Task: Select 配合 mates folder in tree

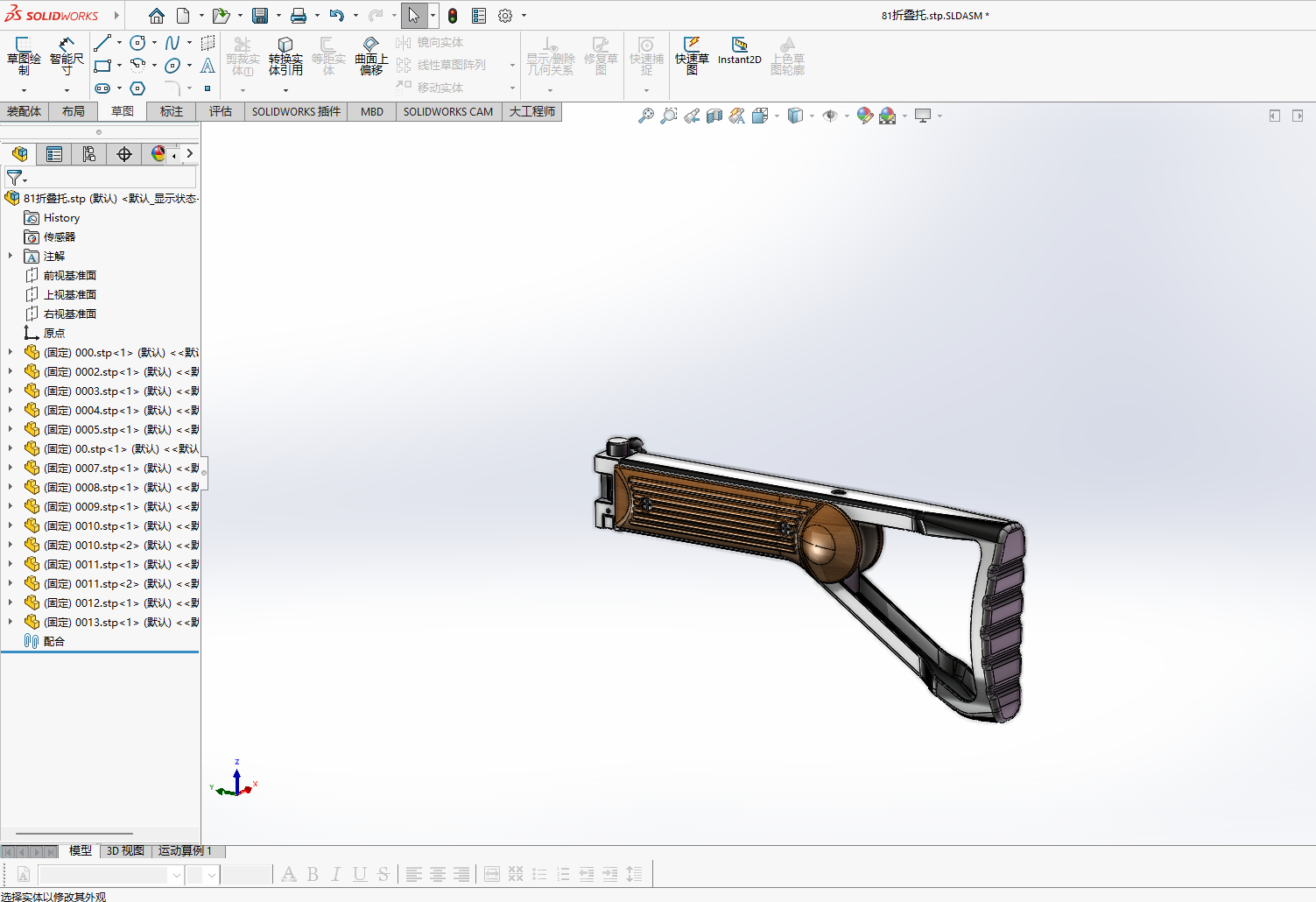Action: click(x=45, y=641)
